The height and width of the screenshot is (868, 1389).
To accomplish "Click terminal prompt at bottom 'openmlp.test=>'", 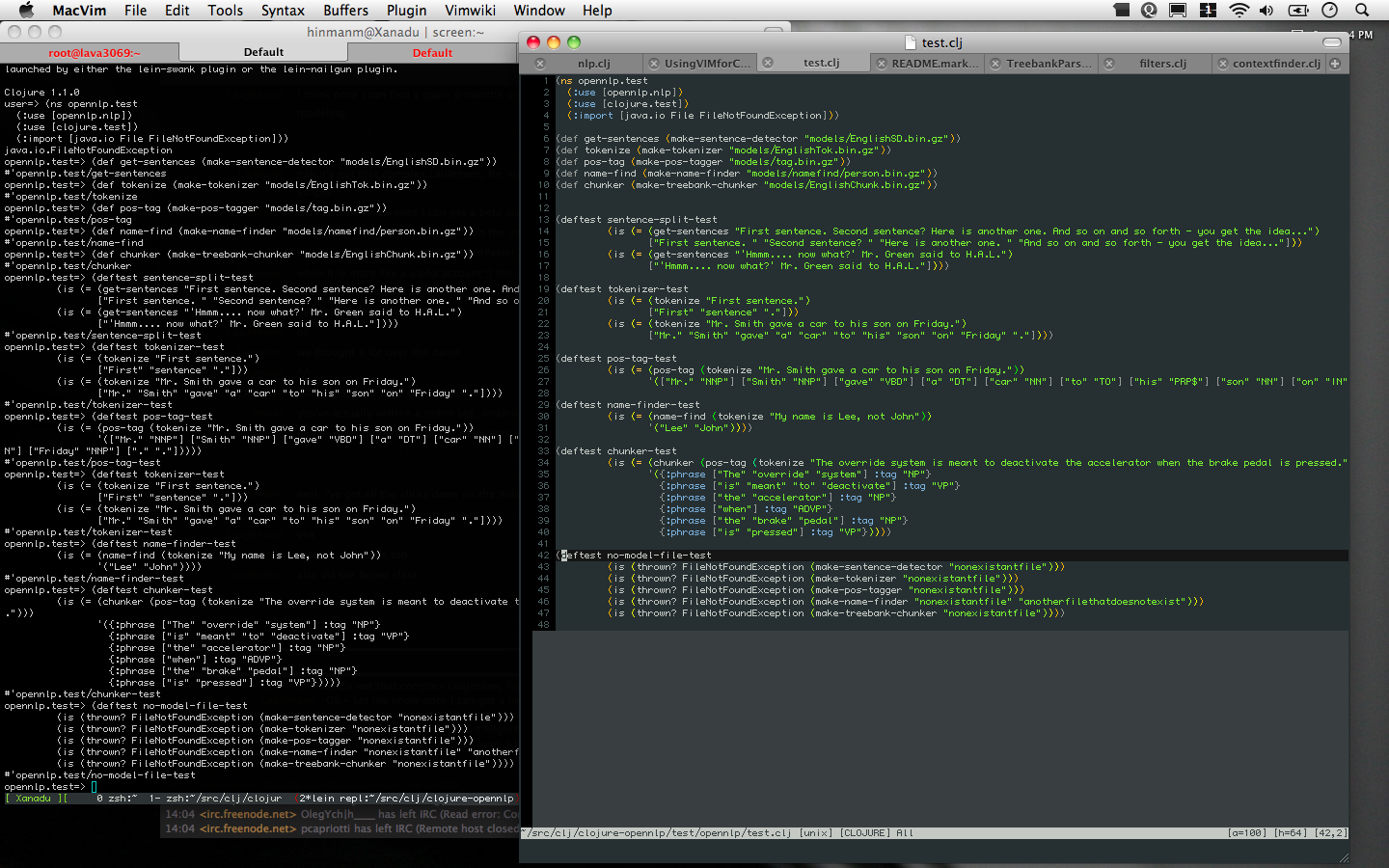I will 45,787.
